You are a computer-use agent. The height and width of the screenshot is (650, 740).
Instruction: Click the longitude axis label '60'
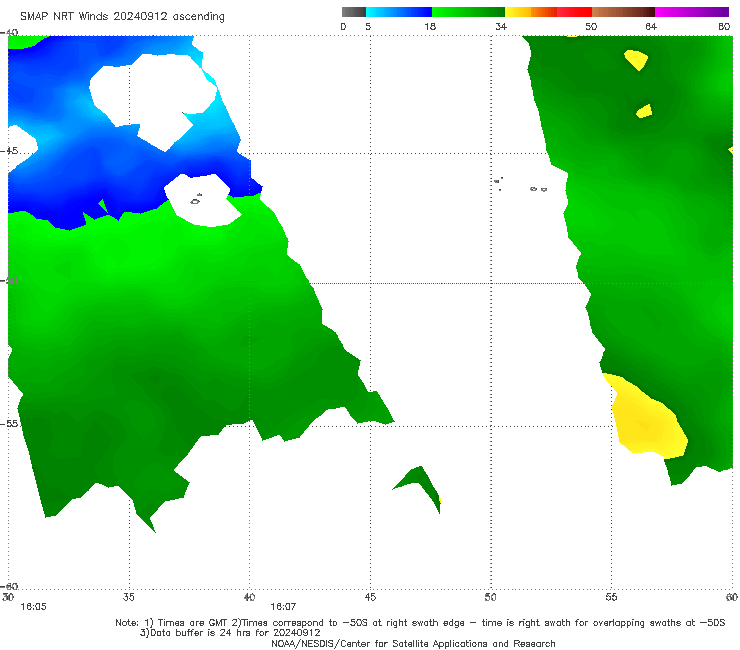tap(732, 597)
